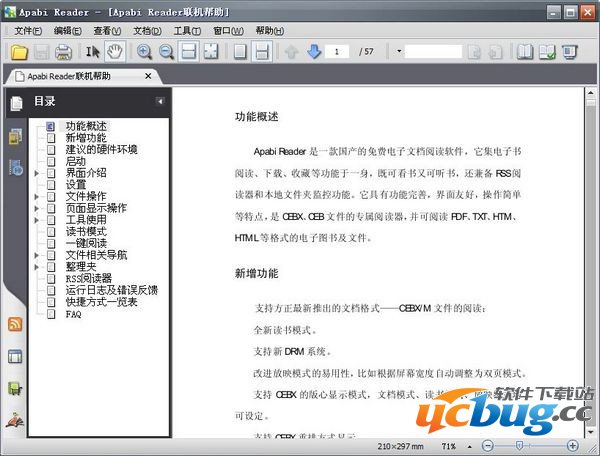The width and height of the screenshot is (600, 456).
Task: Collapse the 目录 panel using arrow
Action: (160, 101)
